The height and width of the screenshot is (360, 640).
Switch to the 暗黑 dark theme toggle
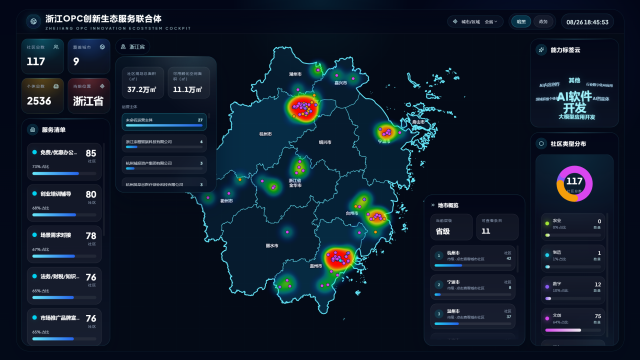[521, 22]
